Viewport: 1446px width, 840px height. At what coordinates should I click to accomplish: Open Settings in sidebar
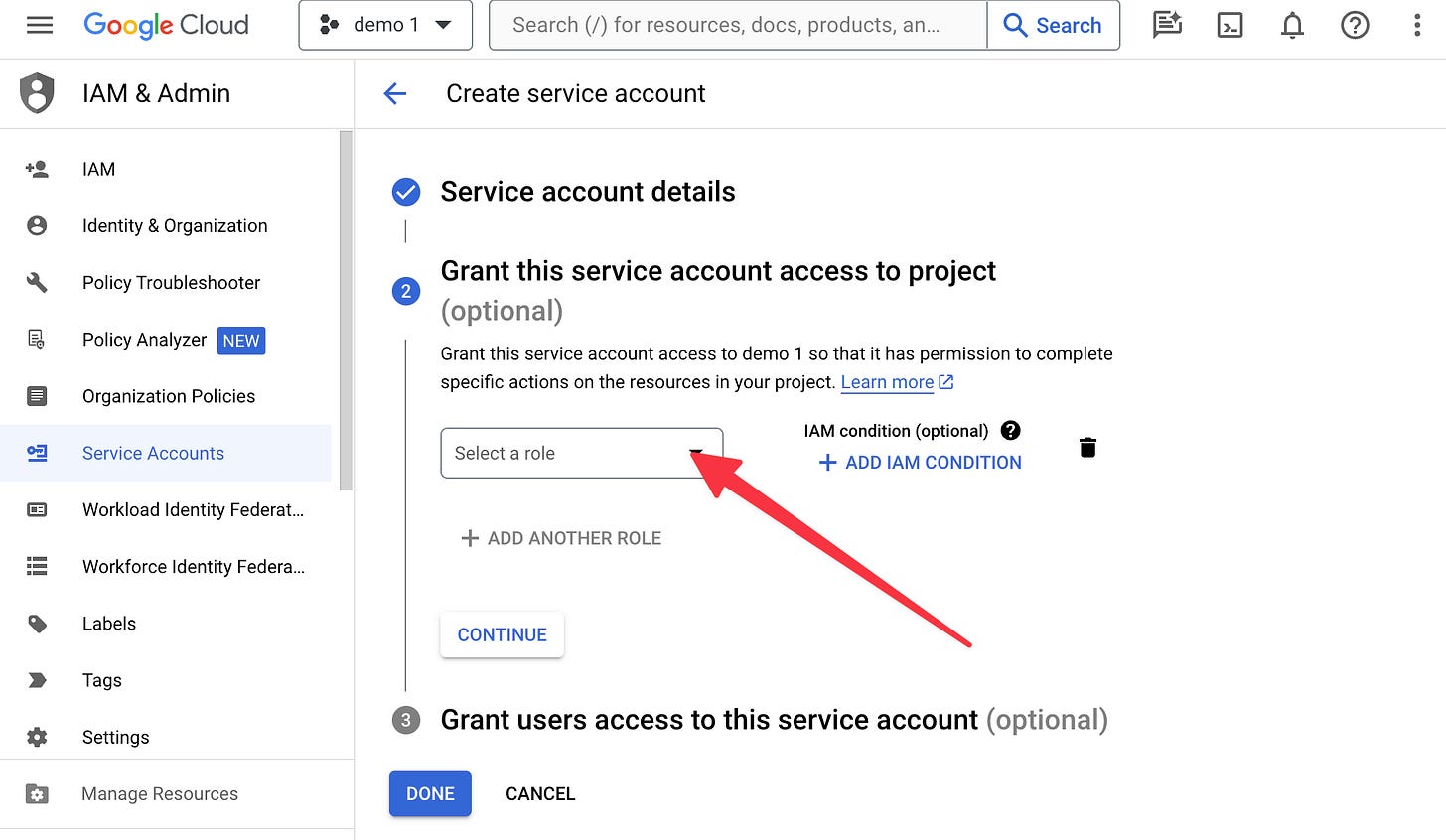click(166, 737)
